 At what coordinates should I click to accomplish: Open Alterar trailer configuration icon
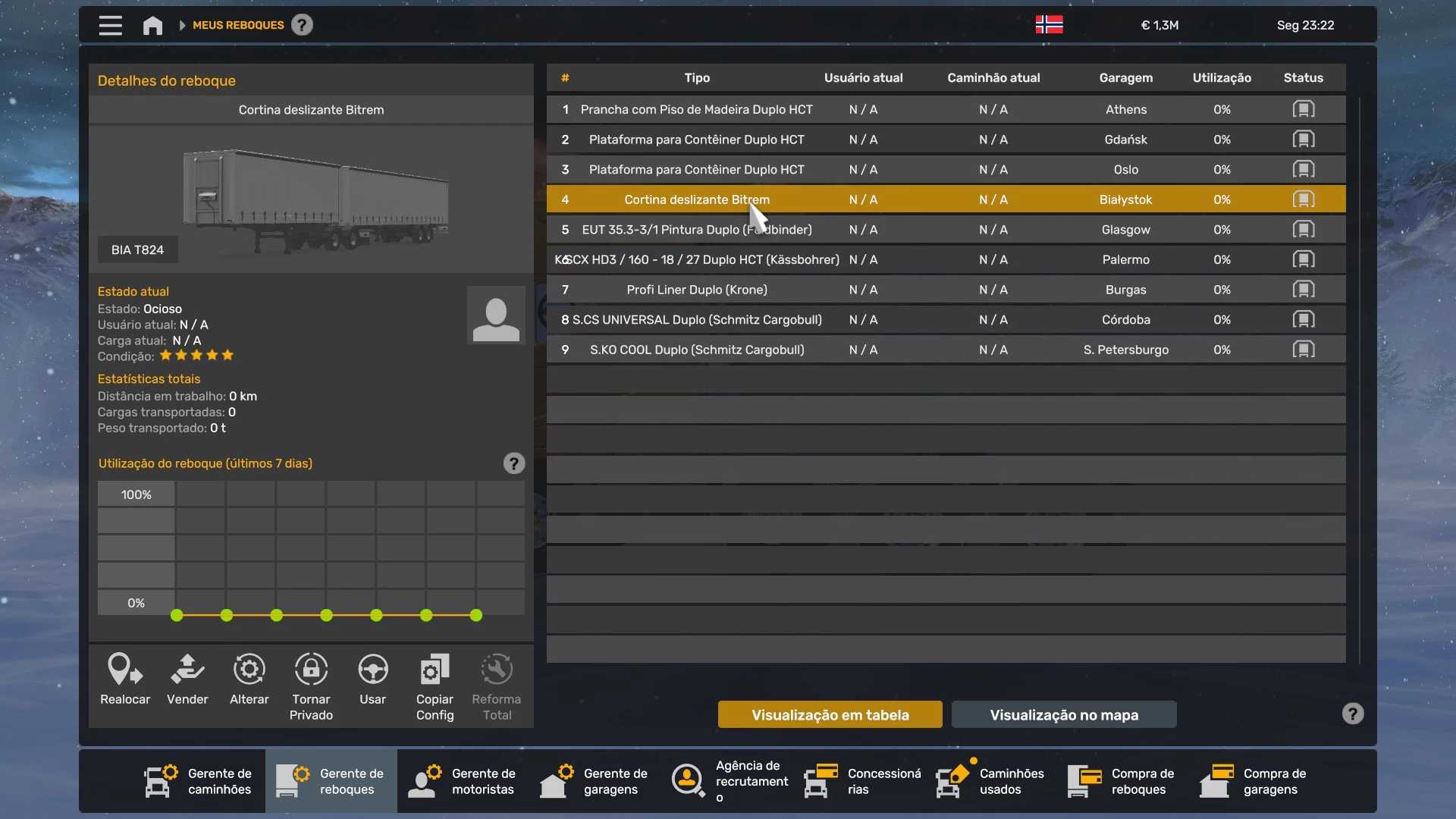[249, 670]
